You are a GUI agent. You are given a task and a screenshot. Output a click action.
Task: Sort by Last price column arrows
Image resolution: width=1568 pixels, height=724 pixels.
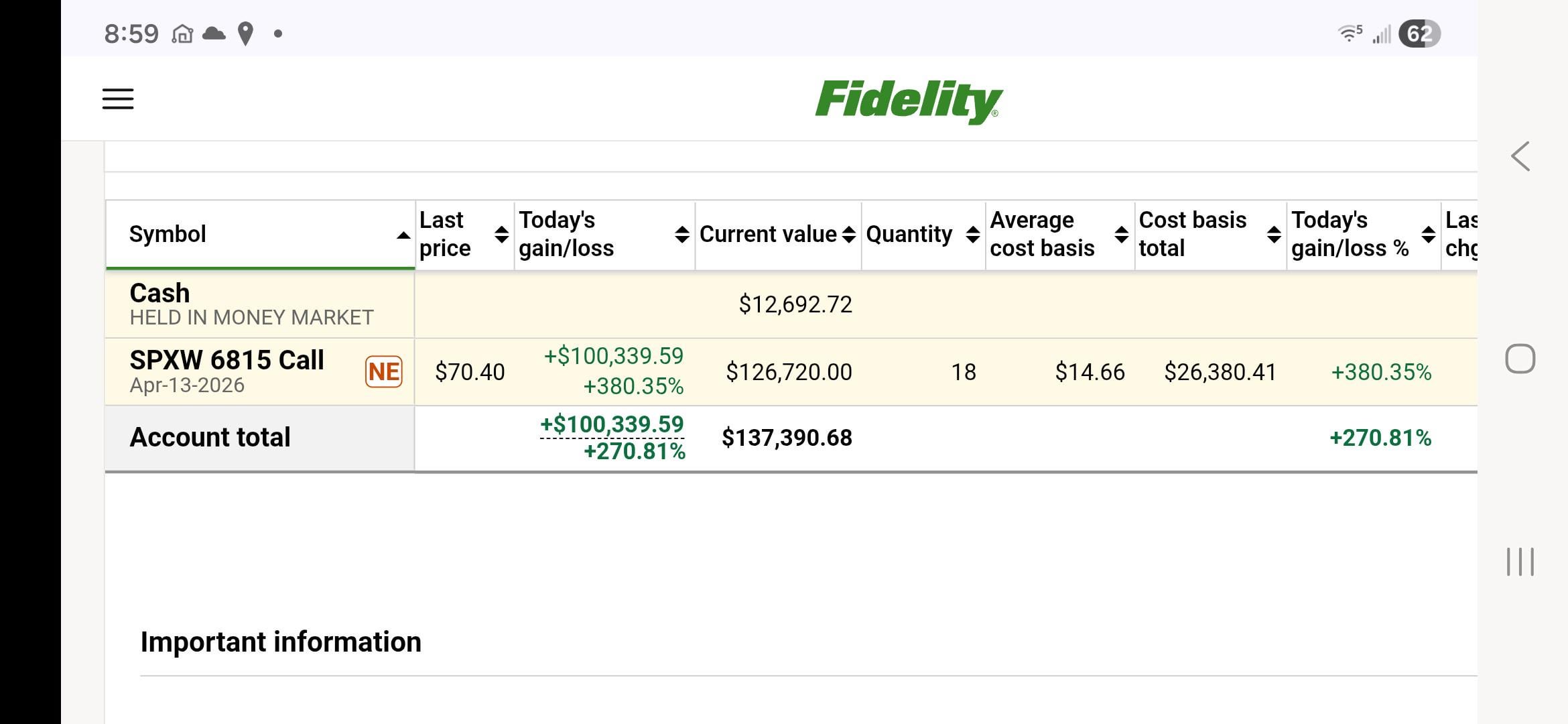pyautogui.click(x=501, y=235)
